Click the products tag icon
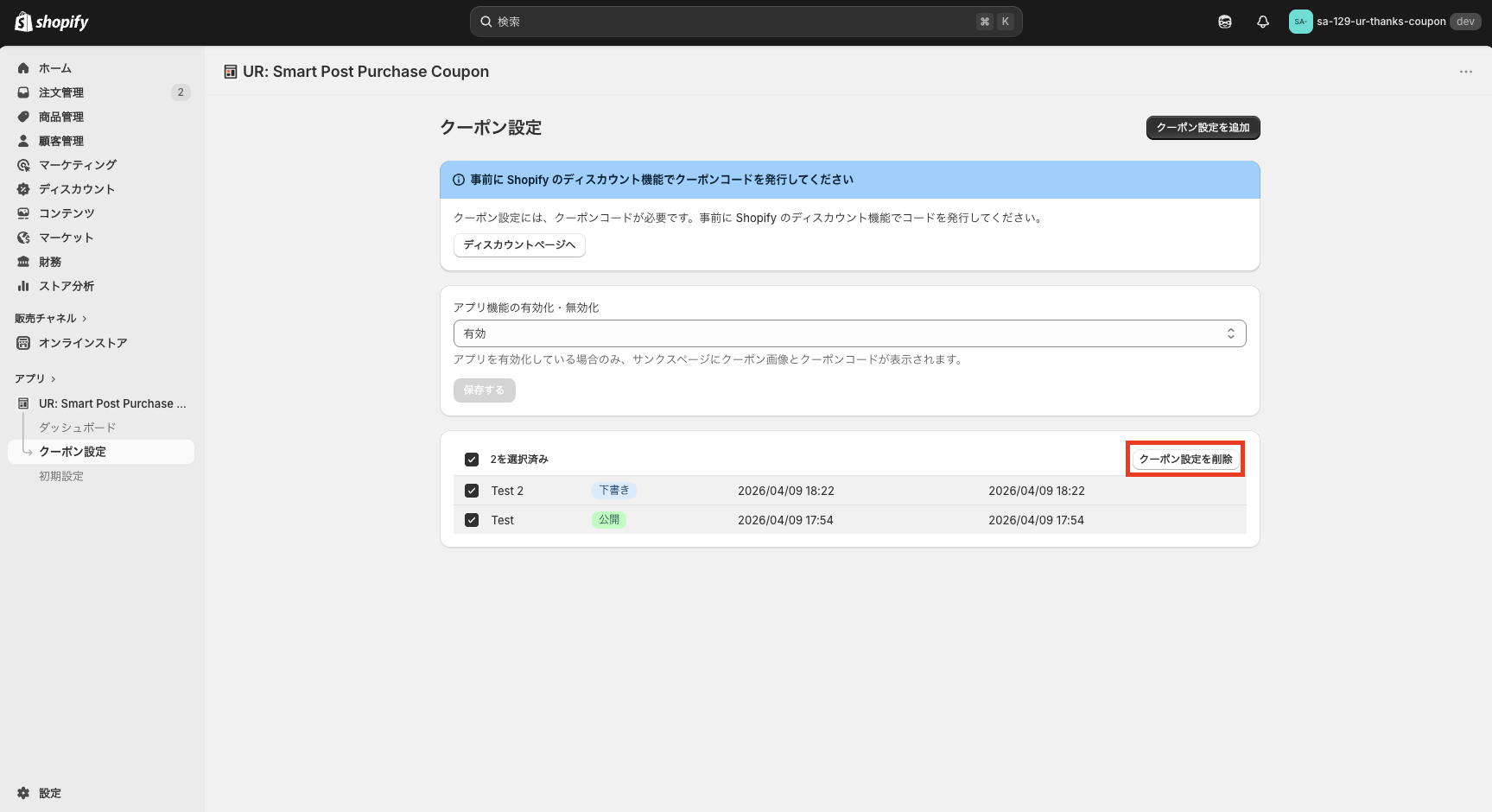 23,117
